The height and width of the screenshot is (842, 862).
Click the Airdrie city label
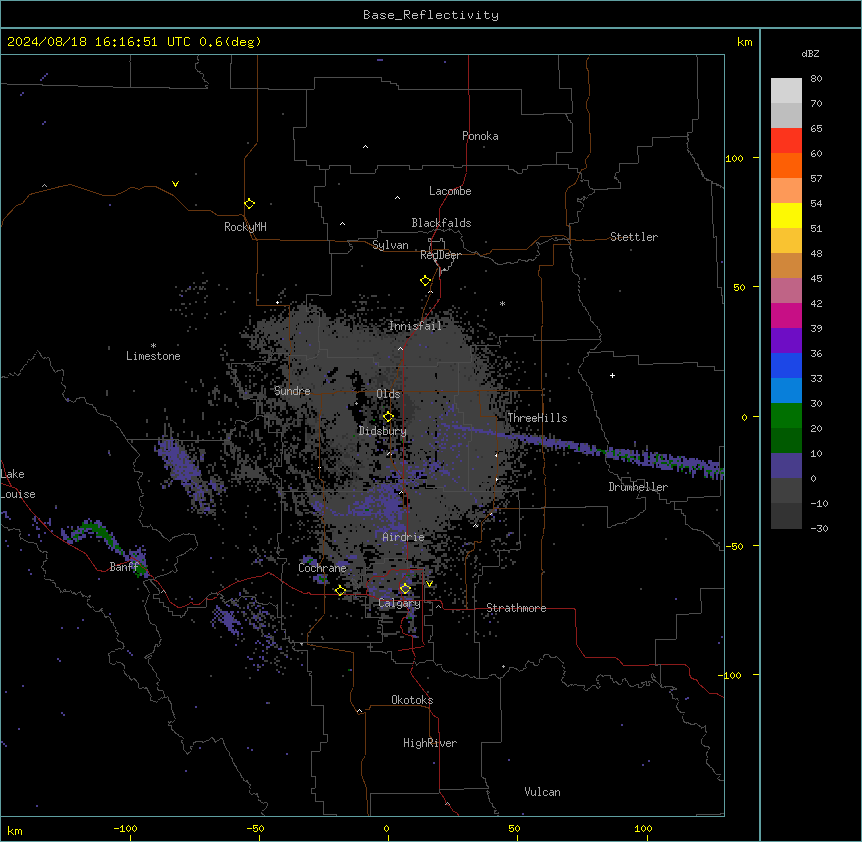point(403,537)
